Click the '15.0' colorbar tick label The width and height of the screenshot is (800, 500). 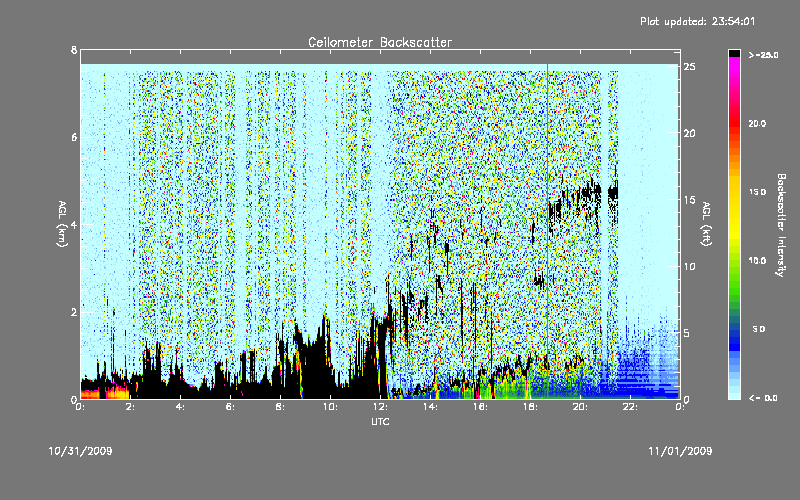[x=757, y=192]
